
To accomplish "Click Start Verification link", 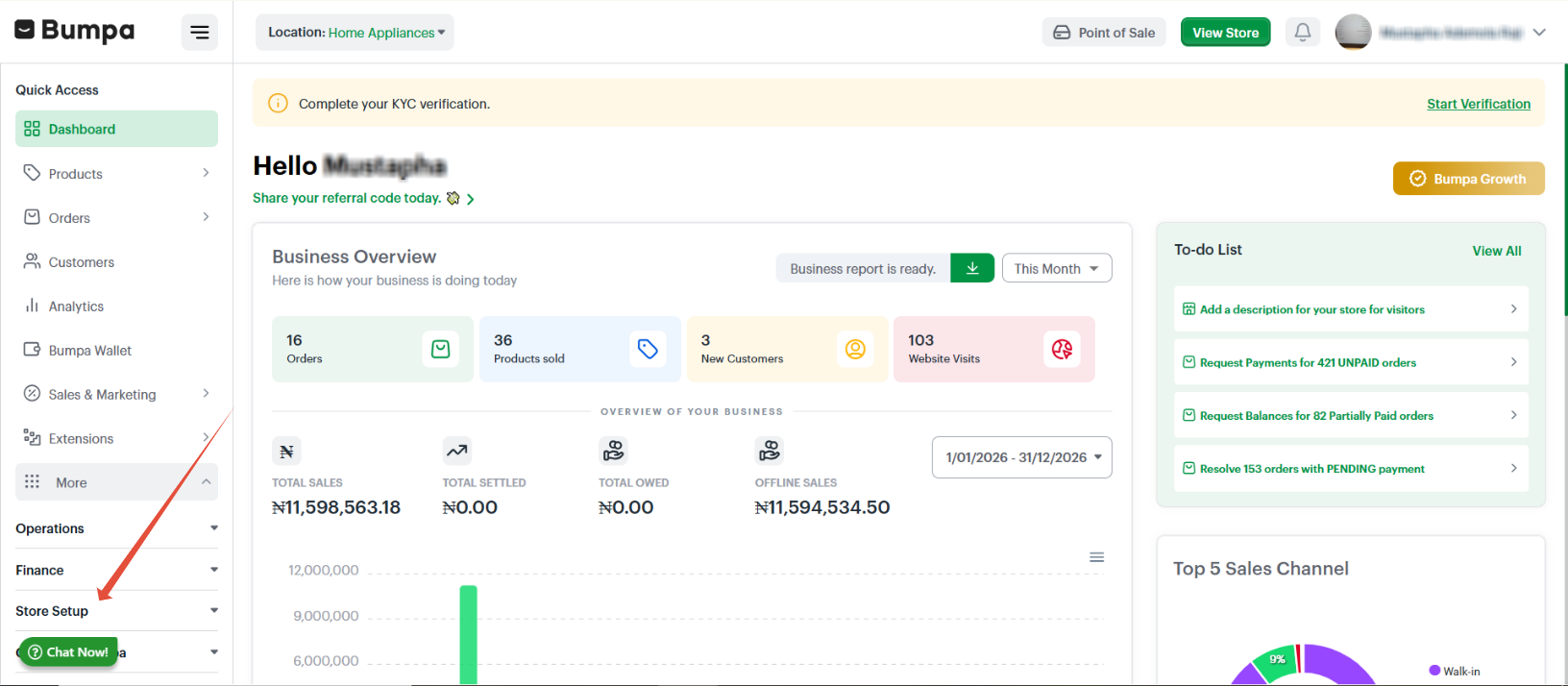I will [x=1479, y=104].
